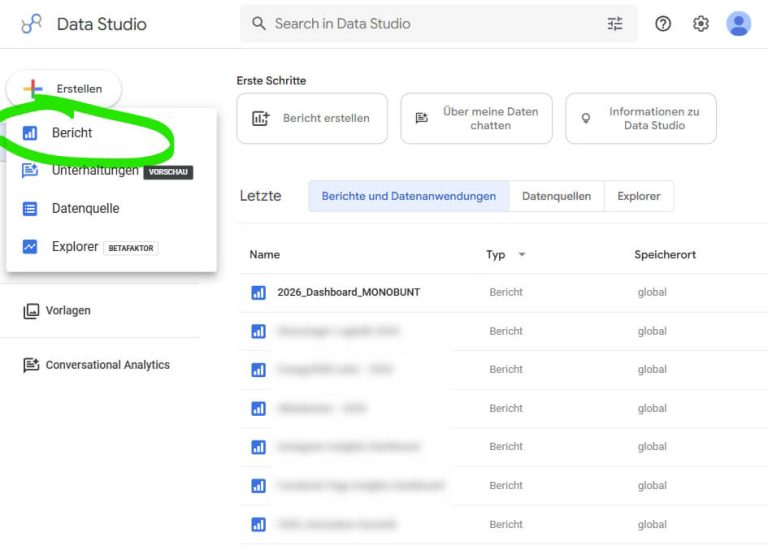
Task: Click the Explorer line chart icon
Action: [30, 246]
